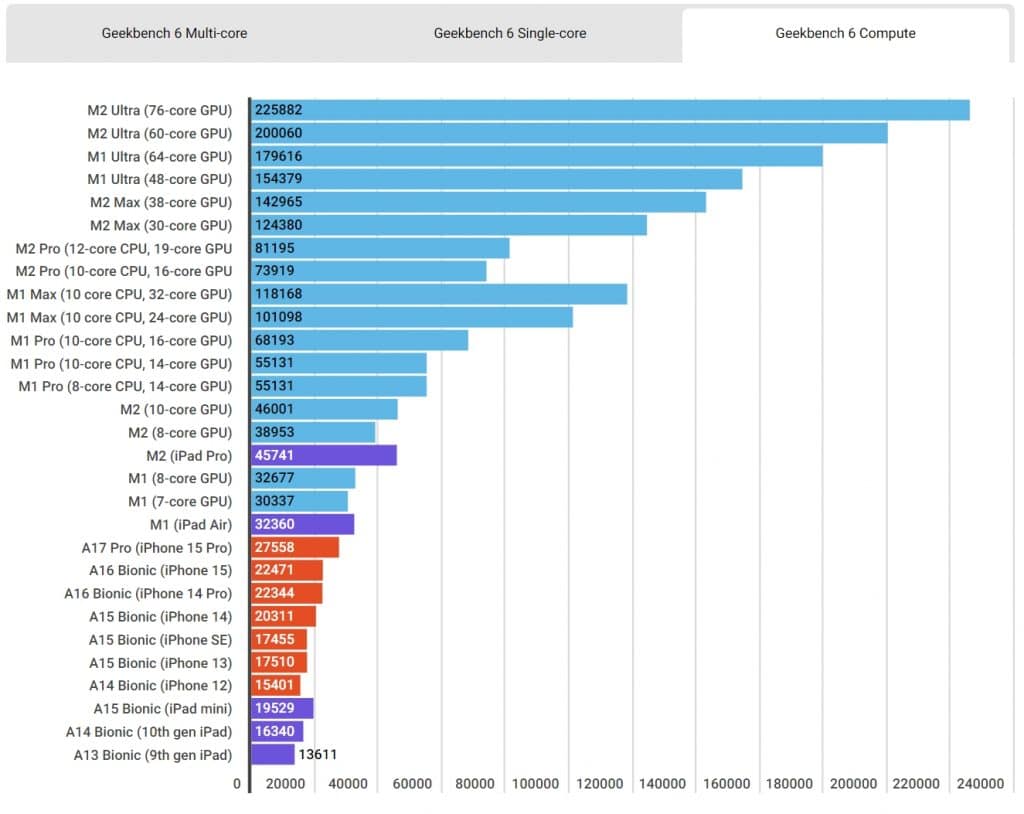
Task: Click the M2 (10-core GPU) bar
Action: (x=324, y=410)
